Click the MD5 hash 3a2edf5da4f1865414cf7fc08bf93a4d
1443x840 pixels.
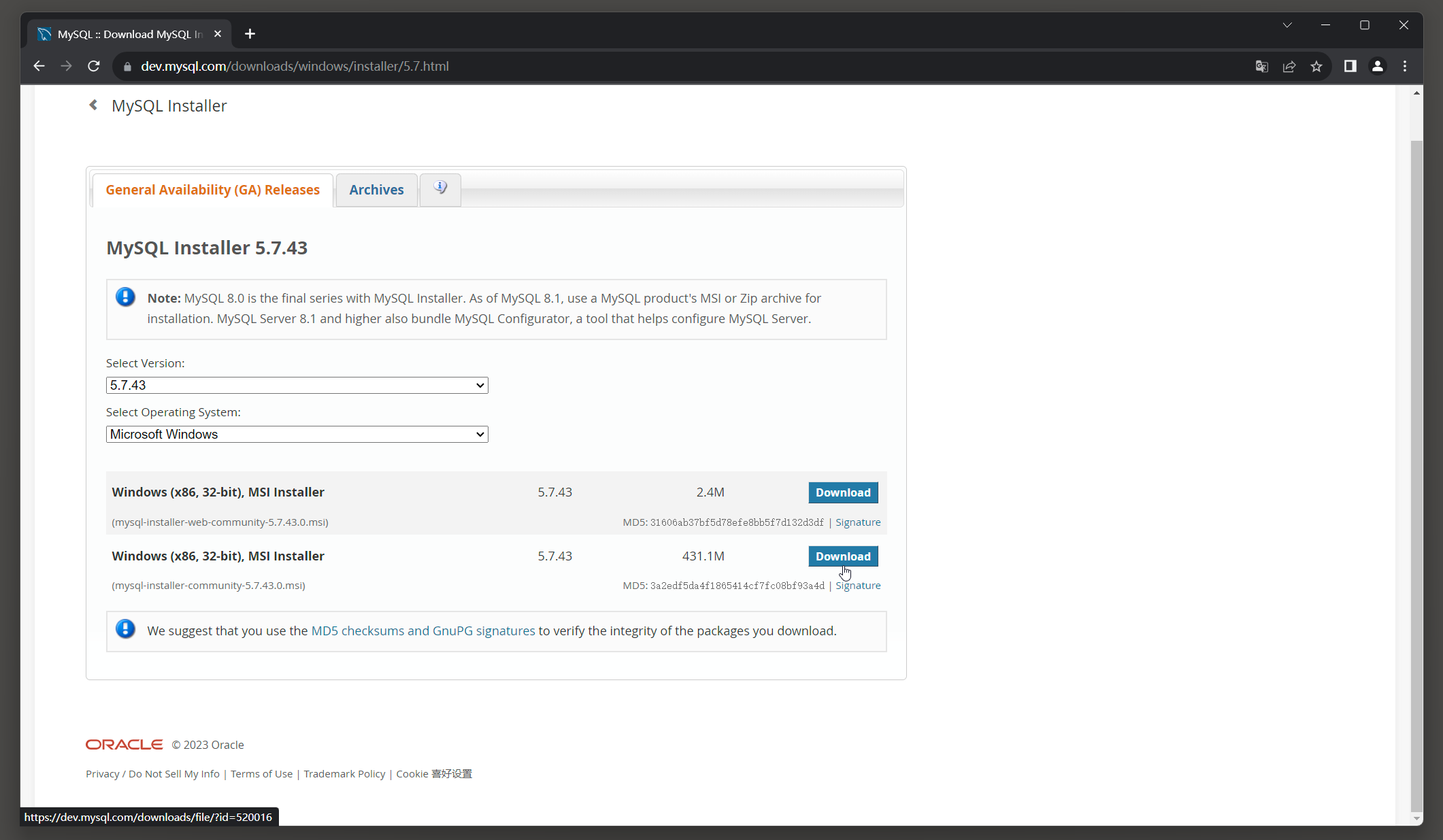(737, 586)
